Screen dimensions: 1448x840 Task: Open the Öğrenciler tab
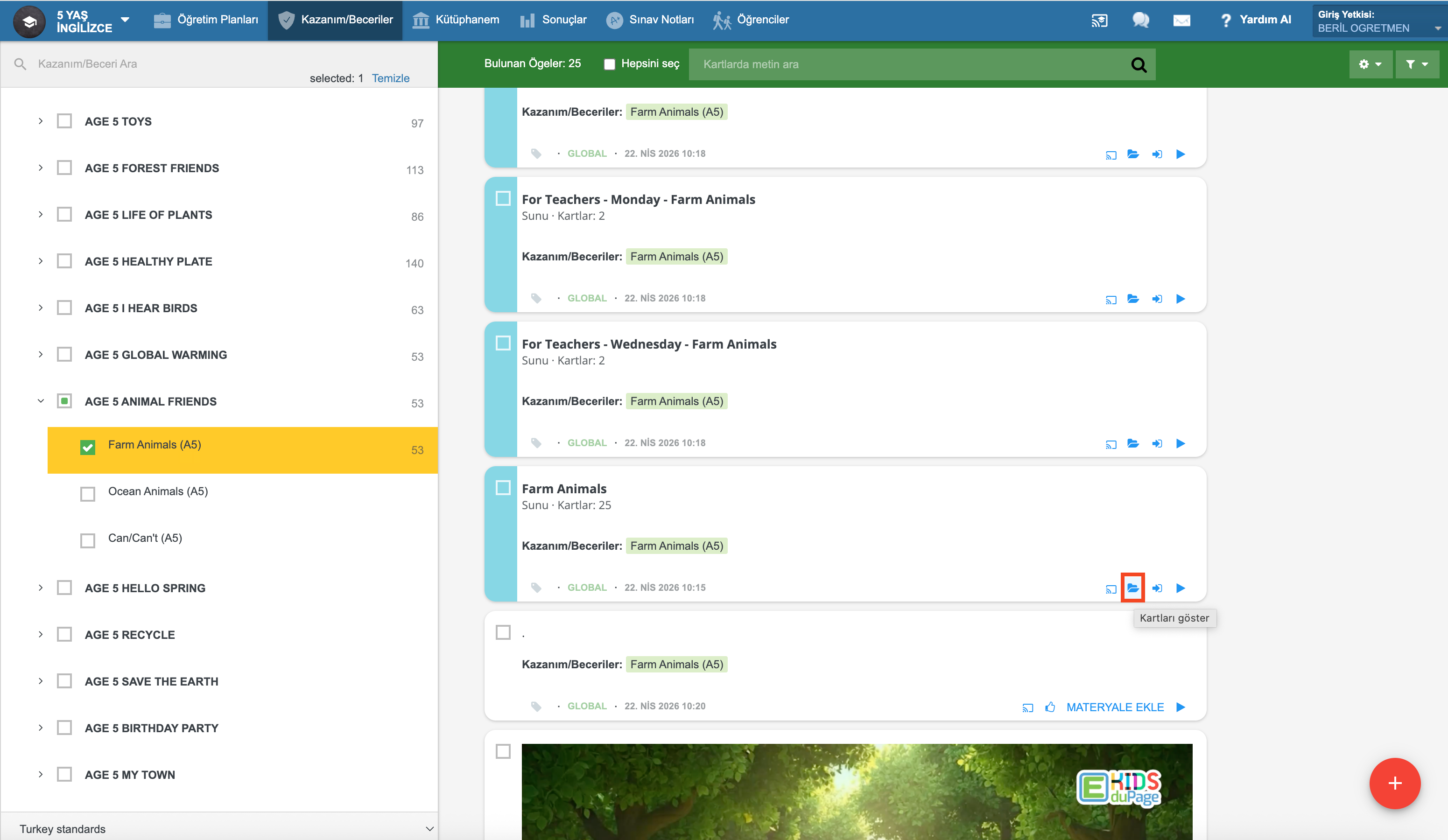click(x=751, y=20)
